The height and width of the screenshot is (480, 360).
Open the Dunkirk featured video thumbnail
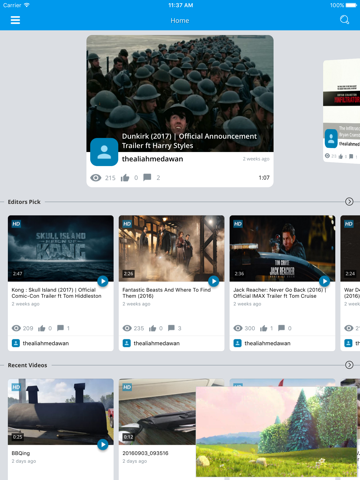(x=180, y=93)
